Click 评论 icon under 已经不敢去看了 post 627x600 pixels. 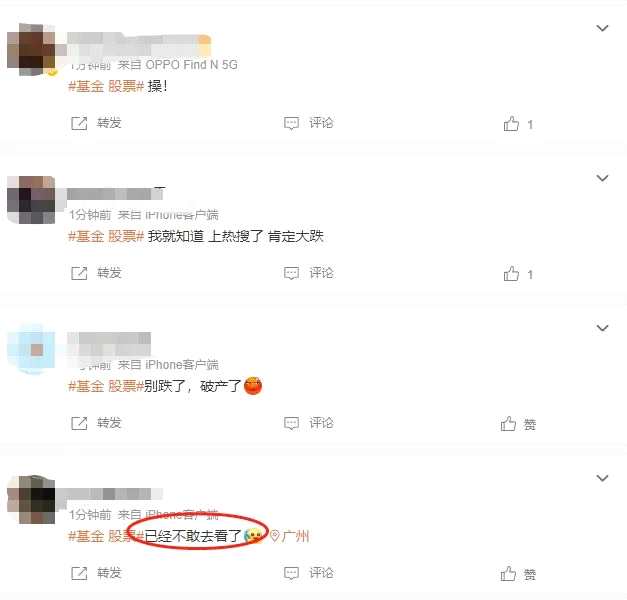pos(291,573)
